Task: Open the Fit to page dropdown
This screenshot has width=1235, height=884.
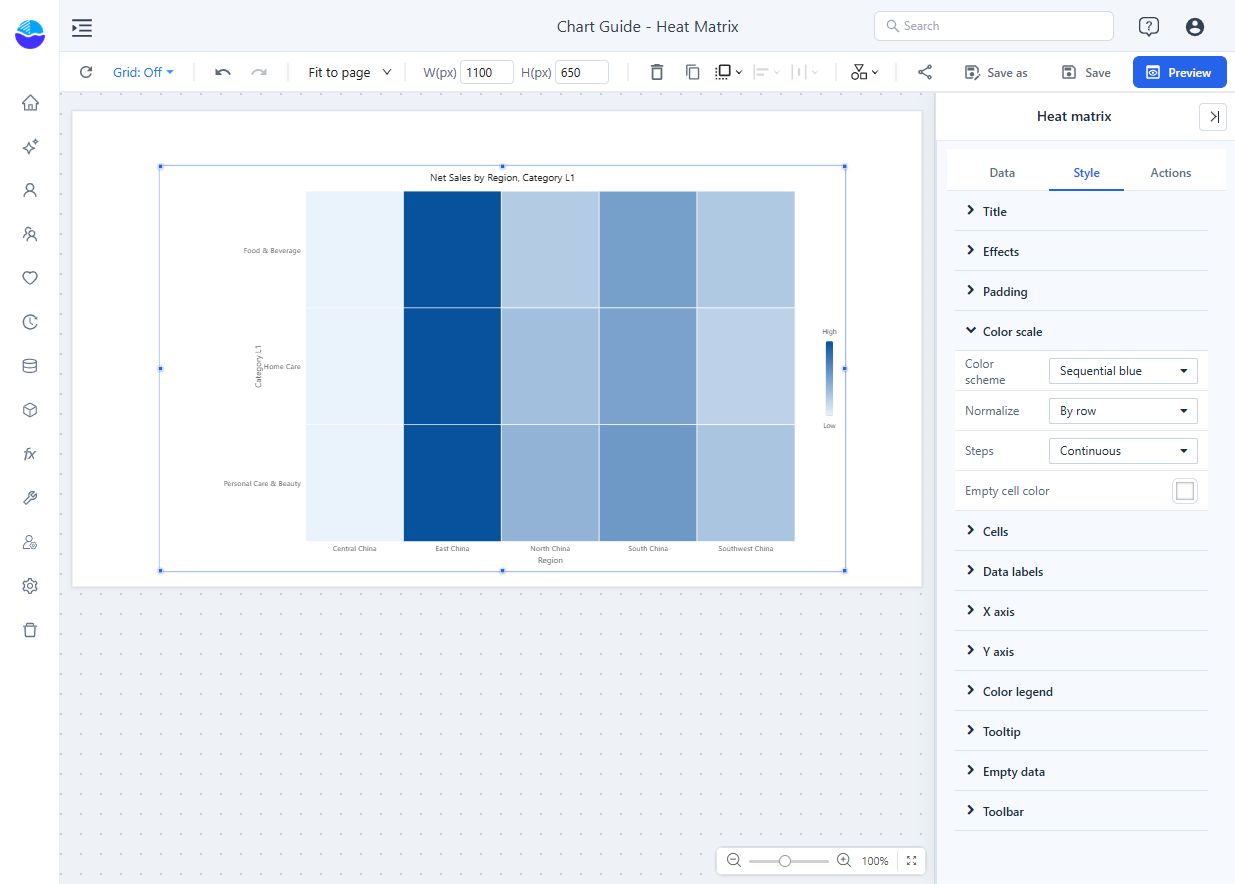Action: [x=350, y=72]
